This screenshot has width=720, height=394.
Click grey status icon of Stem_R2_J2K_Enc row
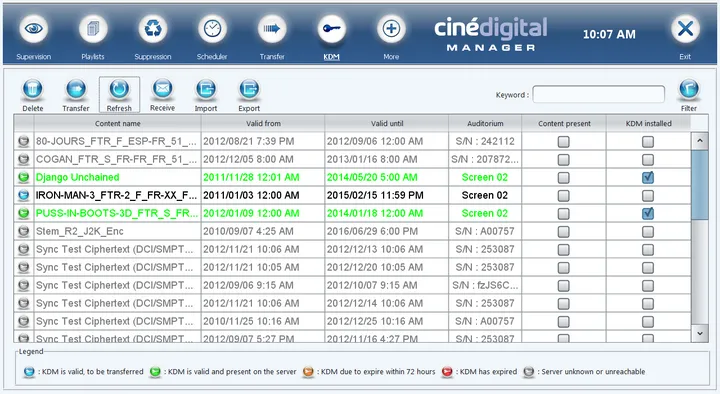(x=23, y=231)
